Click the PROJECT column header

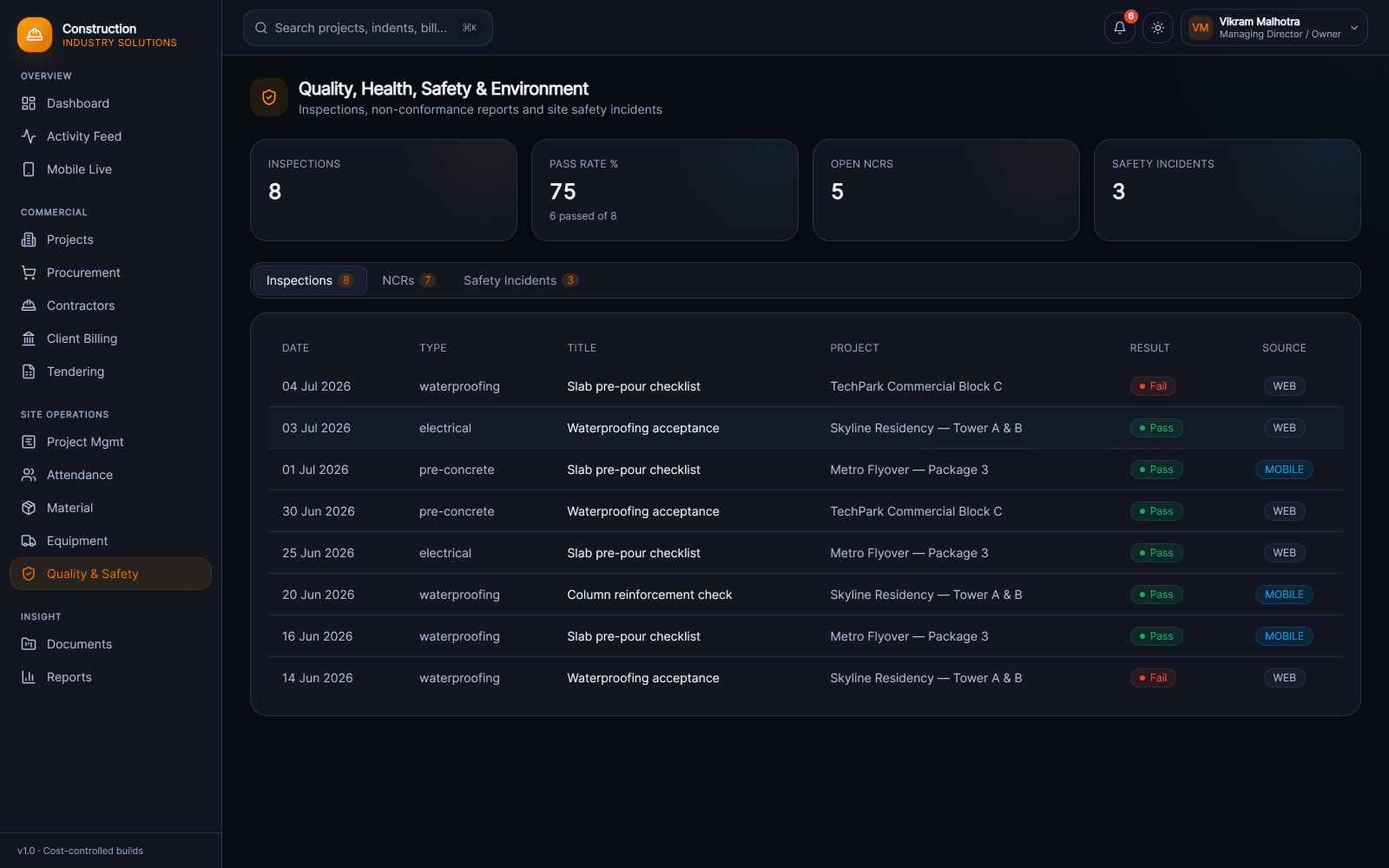pyautogui.click(x=854, y=348)
